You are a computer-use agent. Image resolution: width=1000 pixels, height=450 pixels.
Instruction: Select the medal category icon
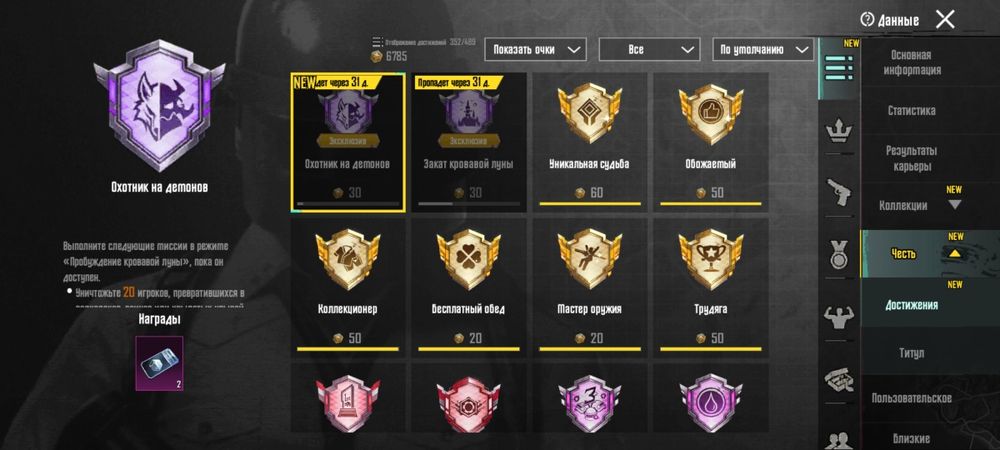[x=839, y=253]
